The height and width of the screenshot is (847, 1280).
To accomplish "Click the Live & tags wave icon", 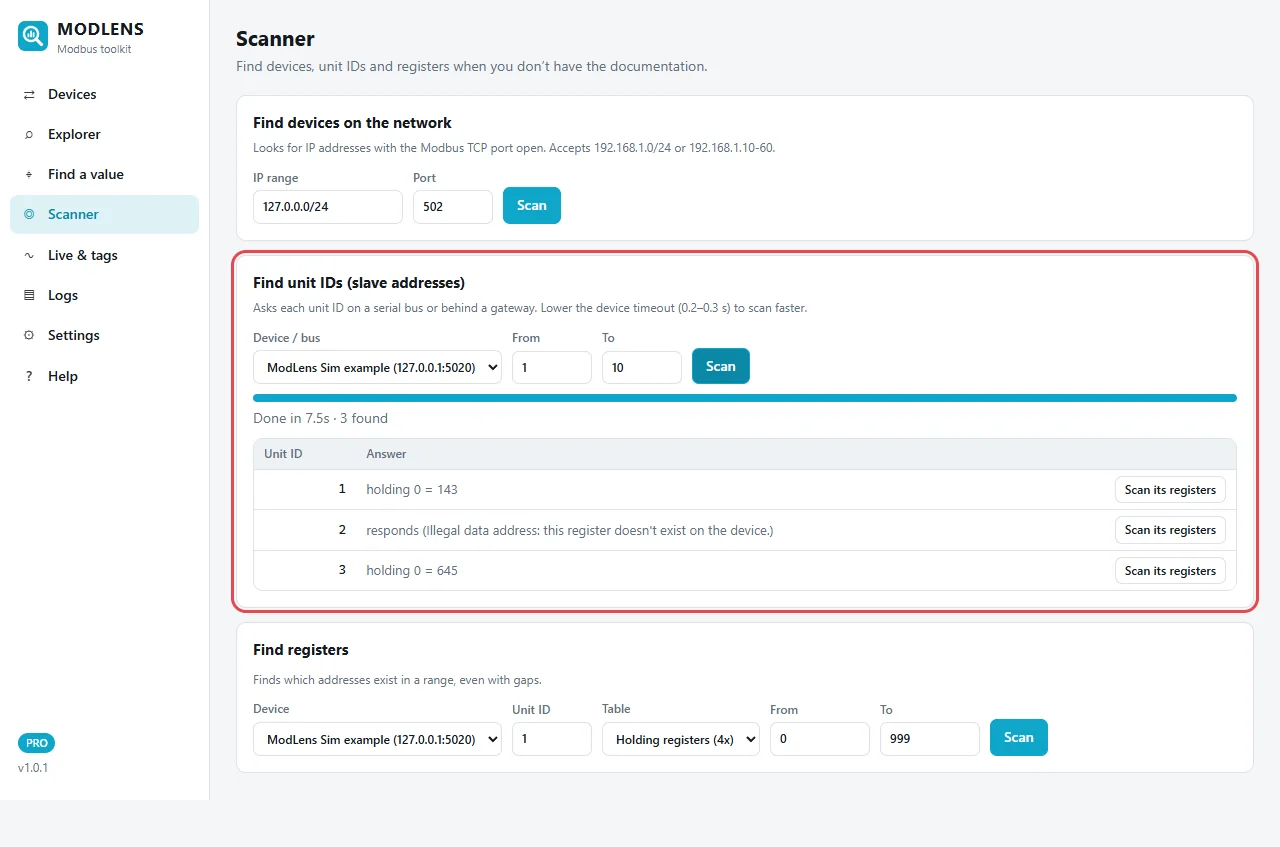I will (29, 255).
